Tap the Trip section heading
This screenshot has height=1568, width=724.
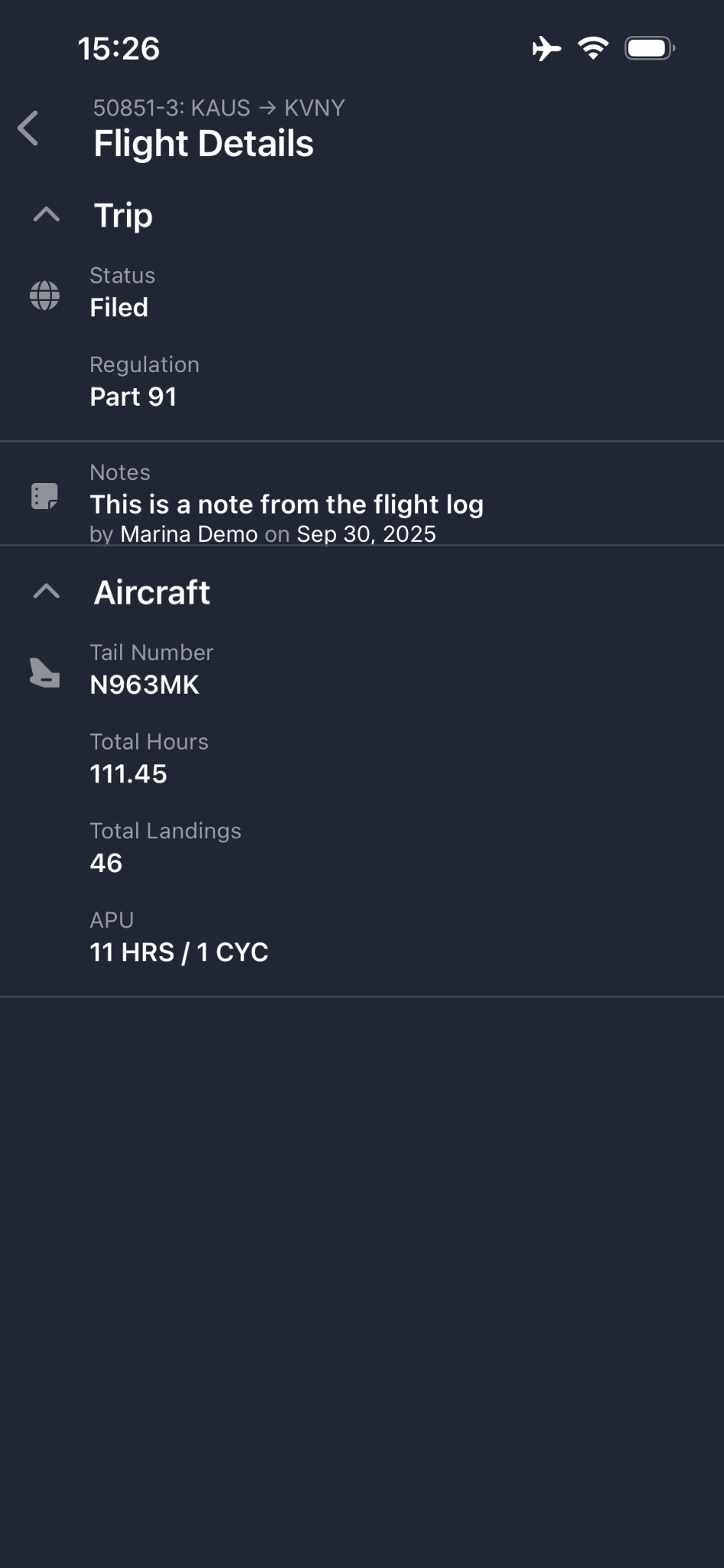[x=123, y=215]
